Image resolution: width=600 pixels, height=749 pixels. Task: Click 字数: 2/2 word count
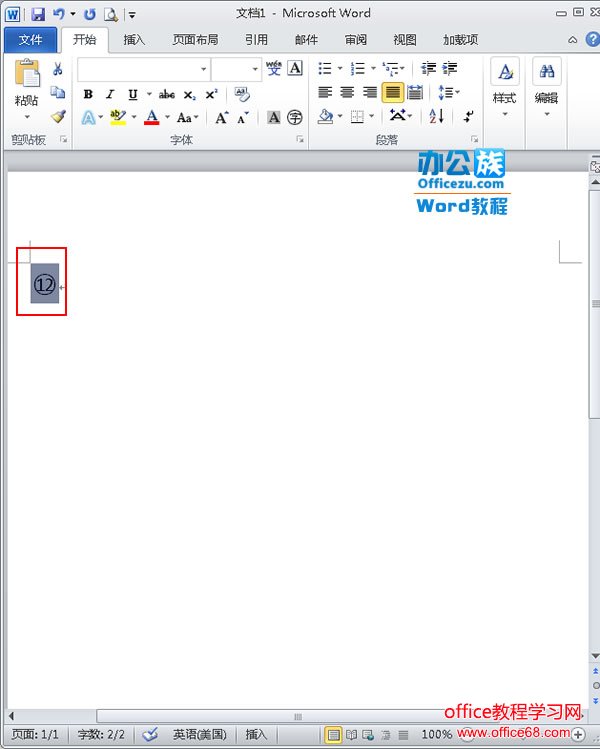(x=101, y=734)
